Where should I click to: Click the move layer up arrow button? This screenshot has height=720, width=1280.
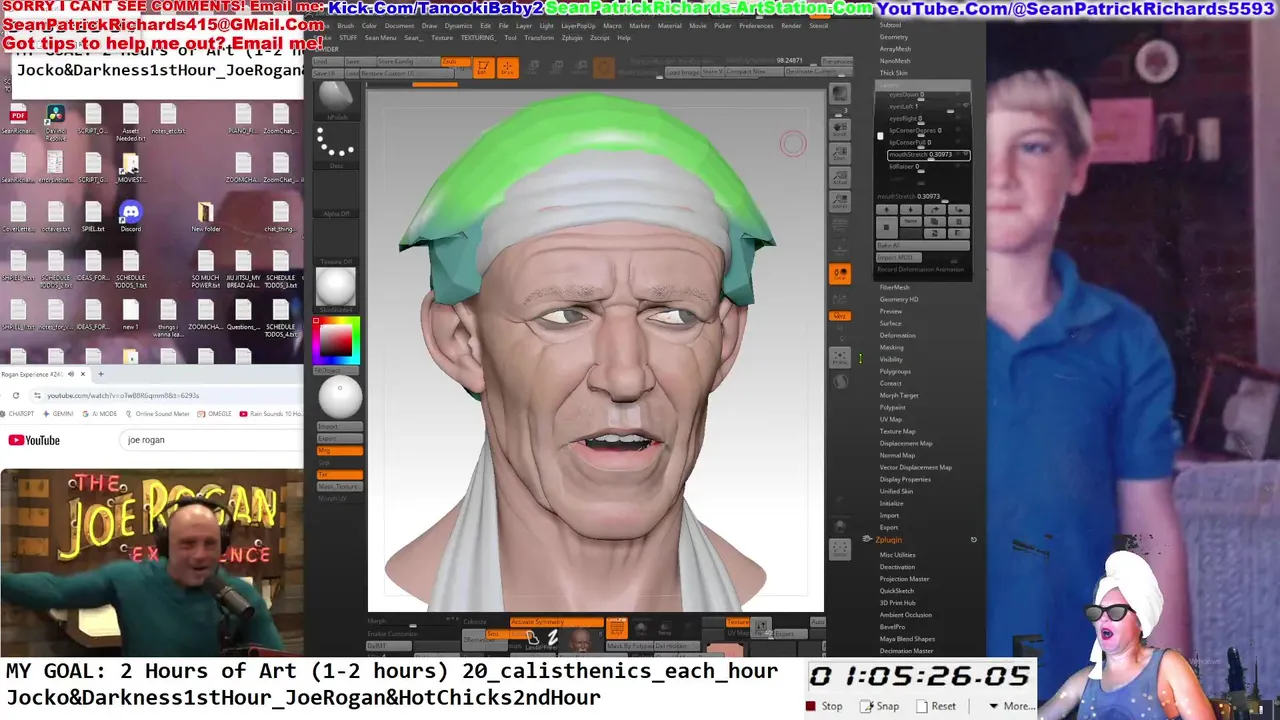887,209
